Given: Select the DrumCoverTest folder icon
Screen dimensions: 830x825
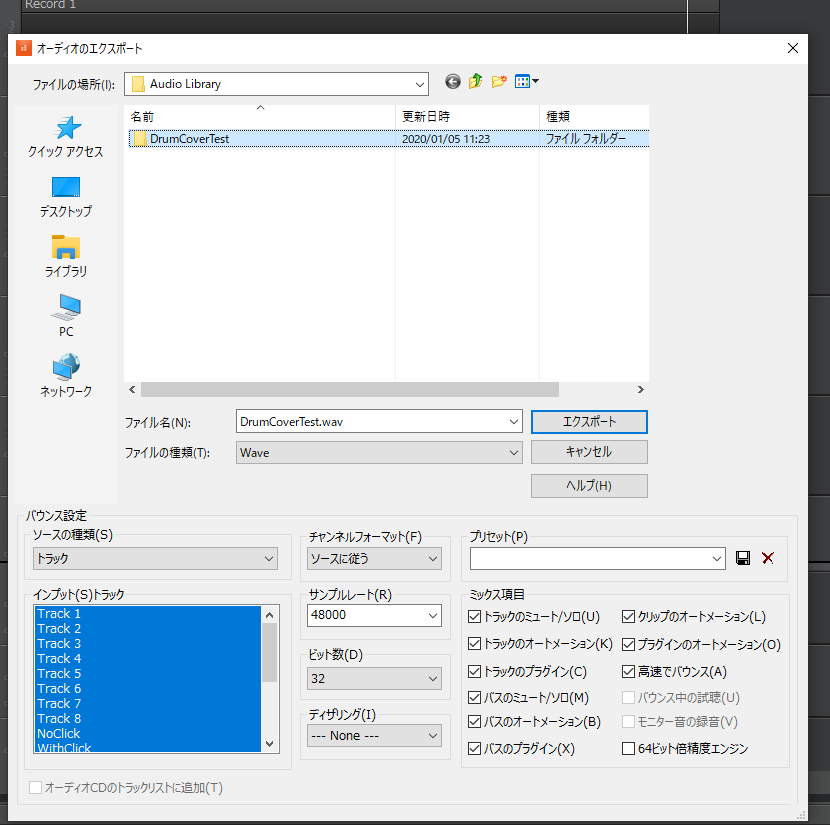Looking at the screenshot, I should (x=140, y=139).
